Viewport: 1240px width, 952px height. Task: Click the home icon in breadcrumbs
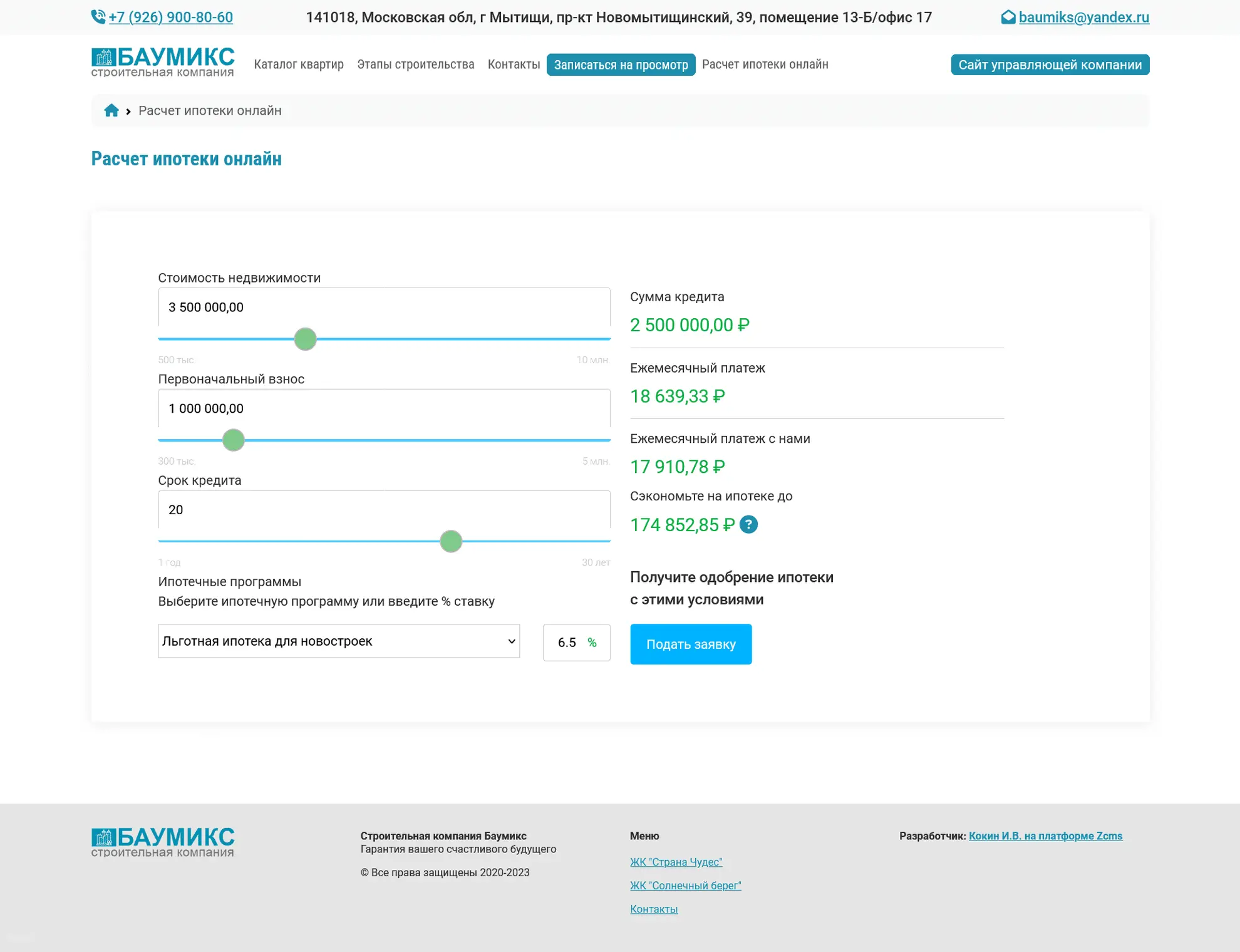(x=111, y=111)
